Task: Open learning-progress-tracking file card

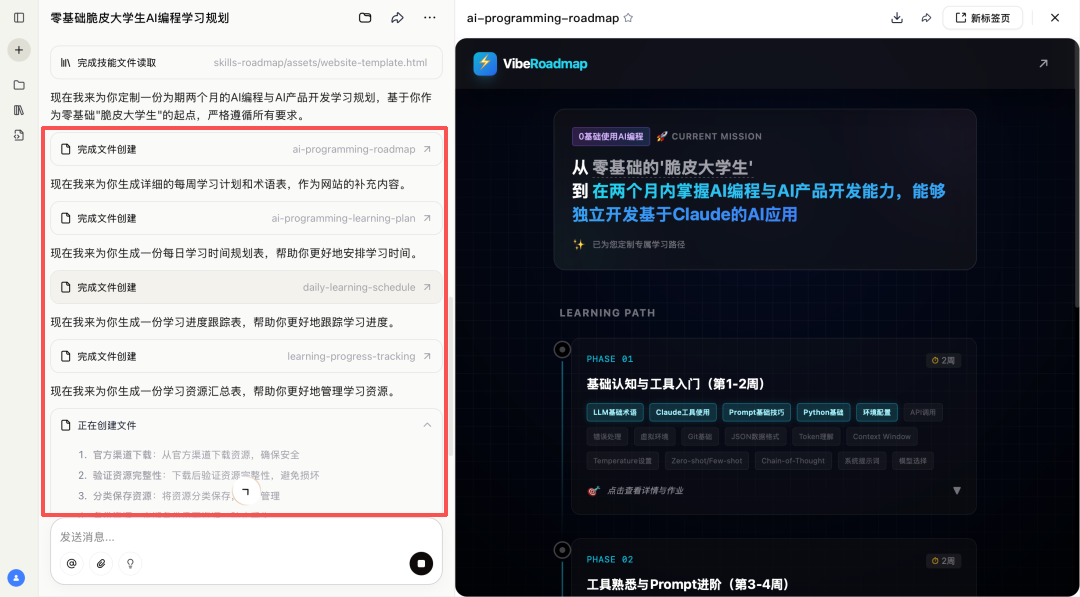Action: click(247, 356)
